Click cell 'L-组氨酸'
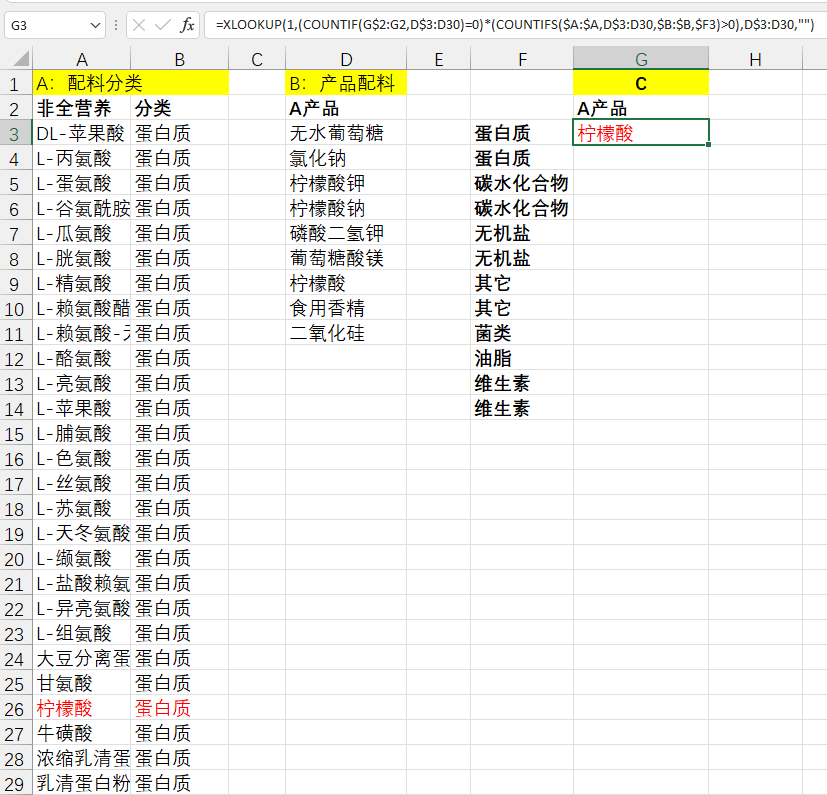Screen dimensions: 827x795 (81, 633)
